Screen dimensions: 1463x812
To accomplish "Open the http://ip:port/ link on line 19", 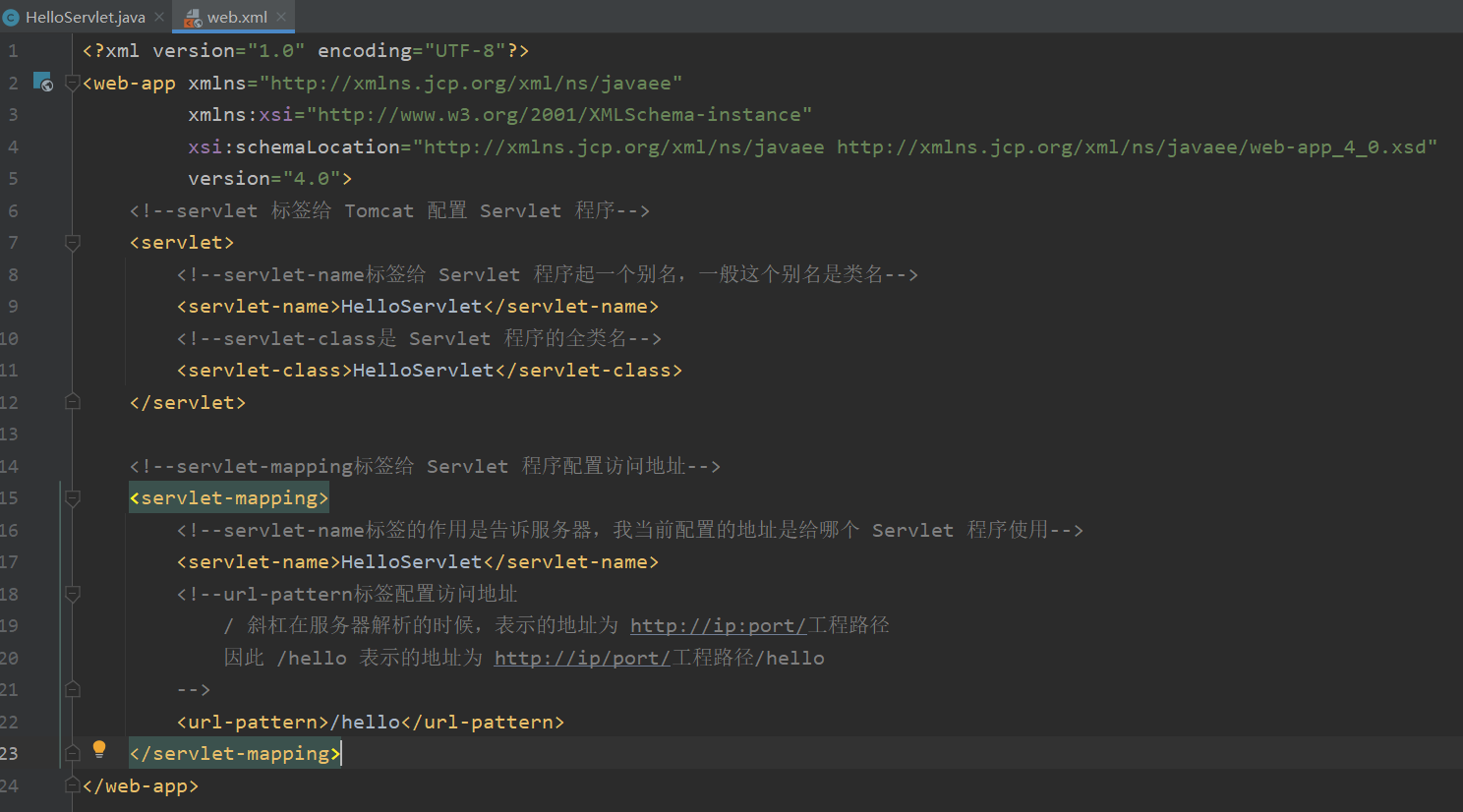I will [717, 625].
